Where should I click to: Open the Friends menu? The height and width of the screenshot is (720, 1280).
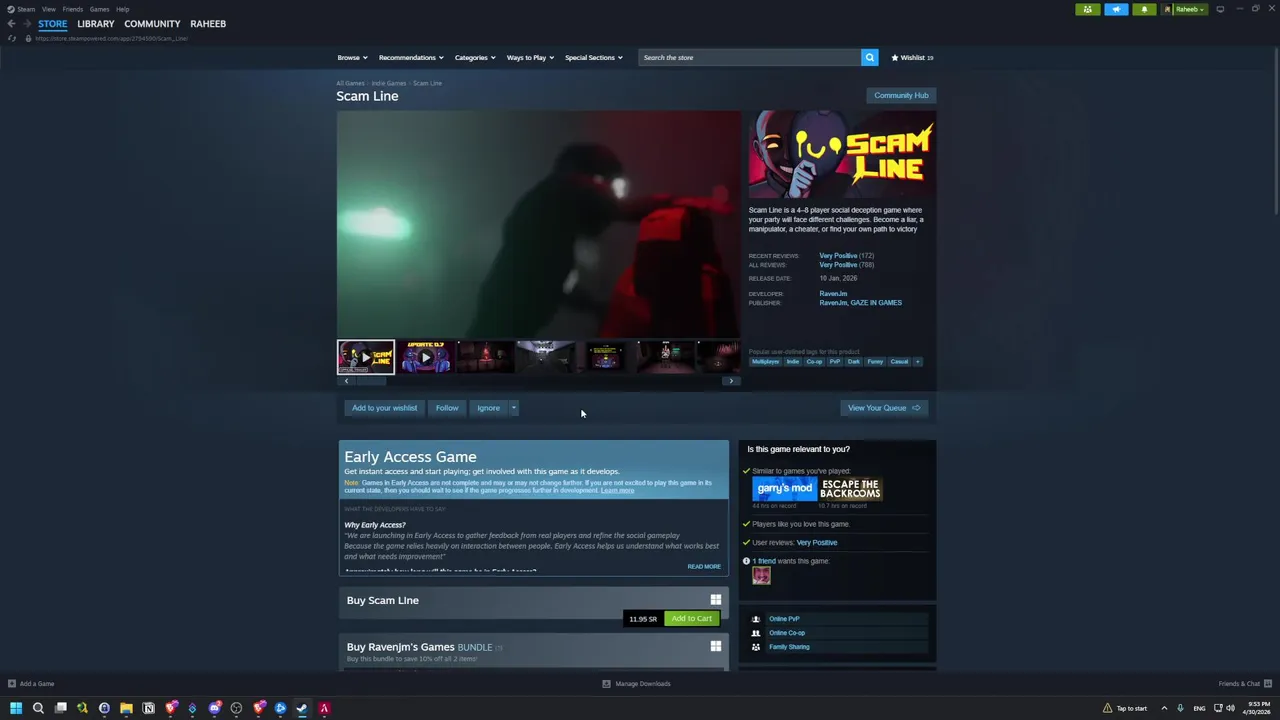tap(72, 9)
